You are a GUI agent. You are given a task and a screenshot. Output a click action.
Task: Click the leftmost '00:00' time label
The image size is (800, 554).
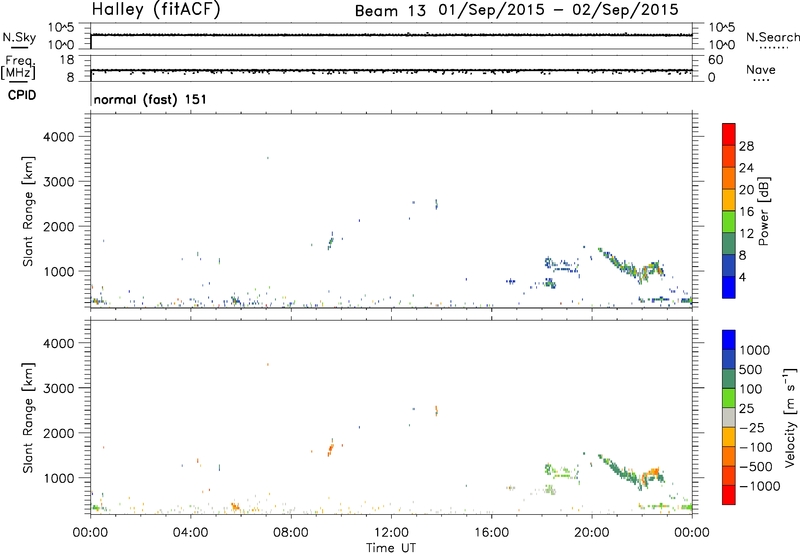coord(90,533)
